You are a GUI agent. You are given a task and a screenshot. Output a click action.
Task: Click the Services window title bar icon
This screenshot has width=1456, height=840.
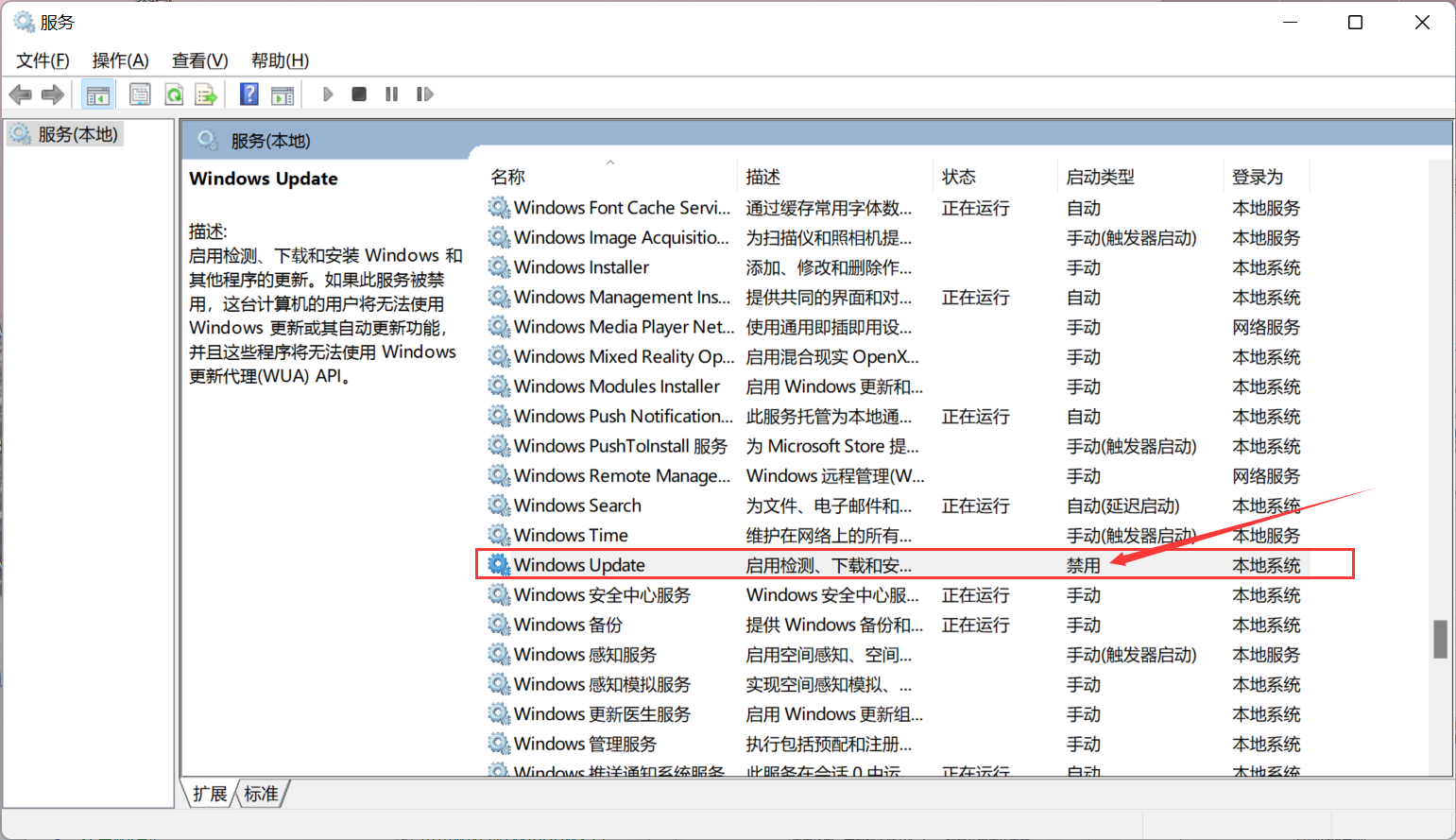point(24,22)
